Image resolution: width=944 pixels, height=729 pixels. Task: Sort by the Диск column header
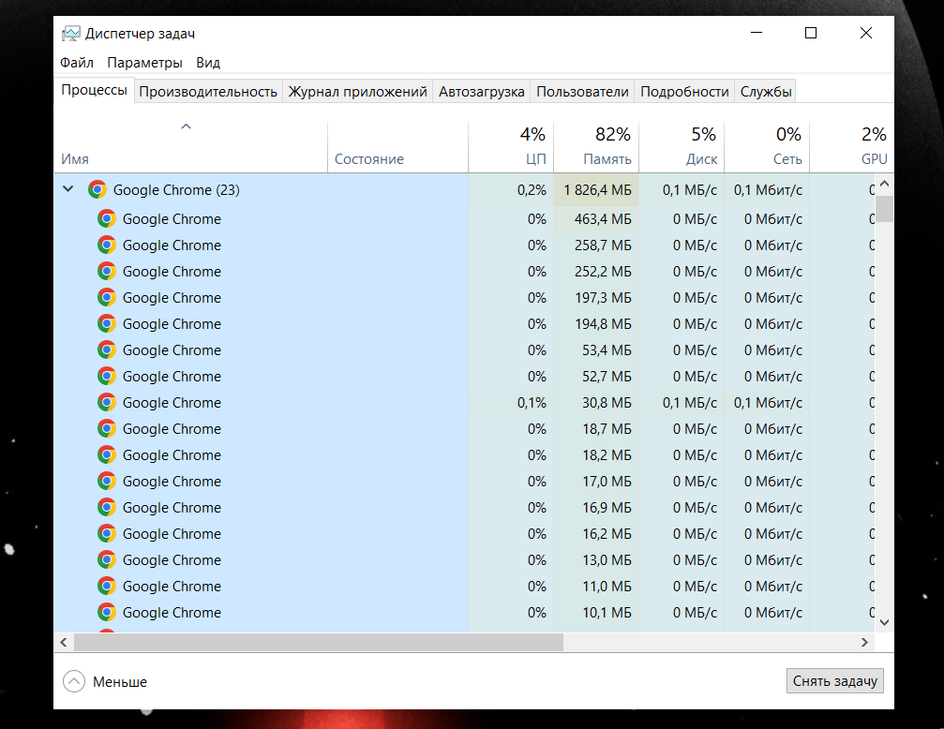point(682,147)
